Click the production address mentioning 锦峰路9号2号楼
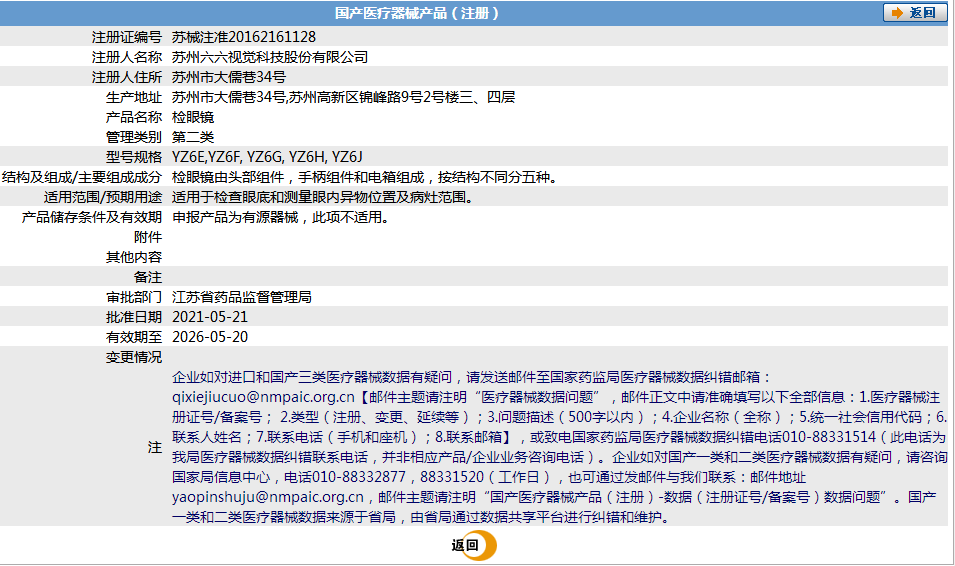Screen dimensions: 955x566 [344, 97]
